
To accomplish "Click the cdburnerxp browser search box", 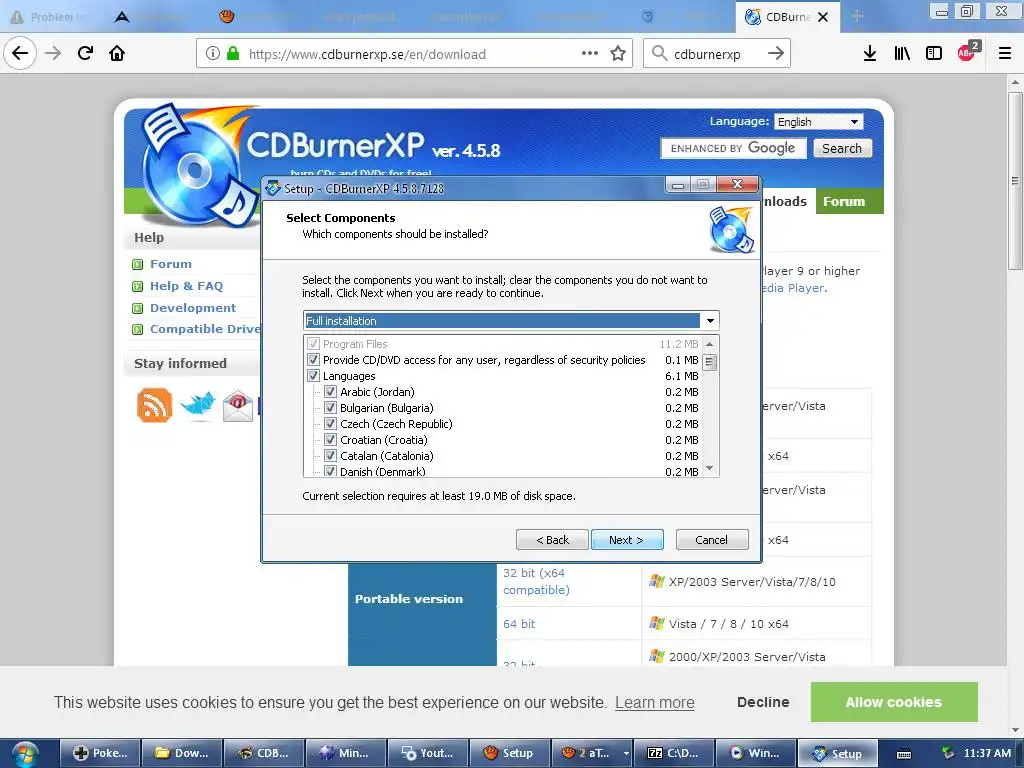I will [x=716, y=54].
